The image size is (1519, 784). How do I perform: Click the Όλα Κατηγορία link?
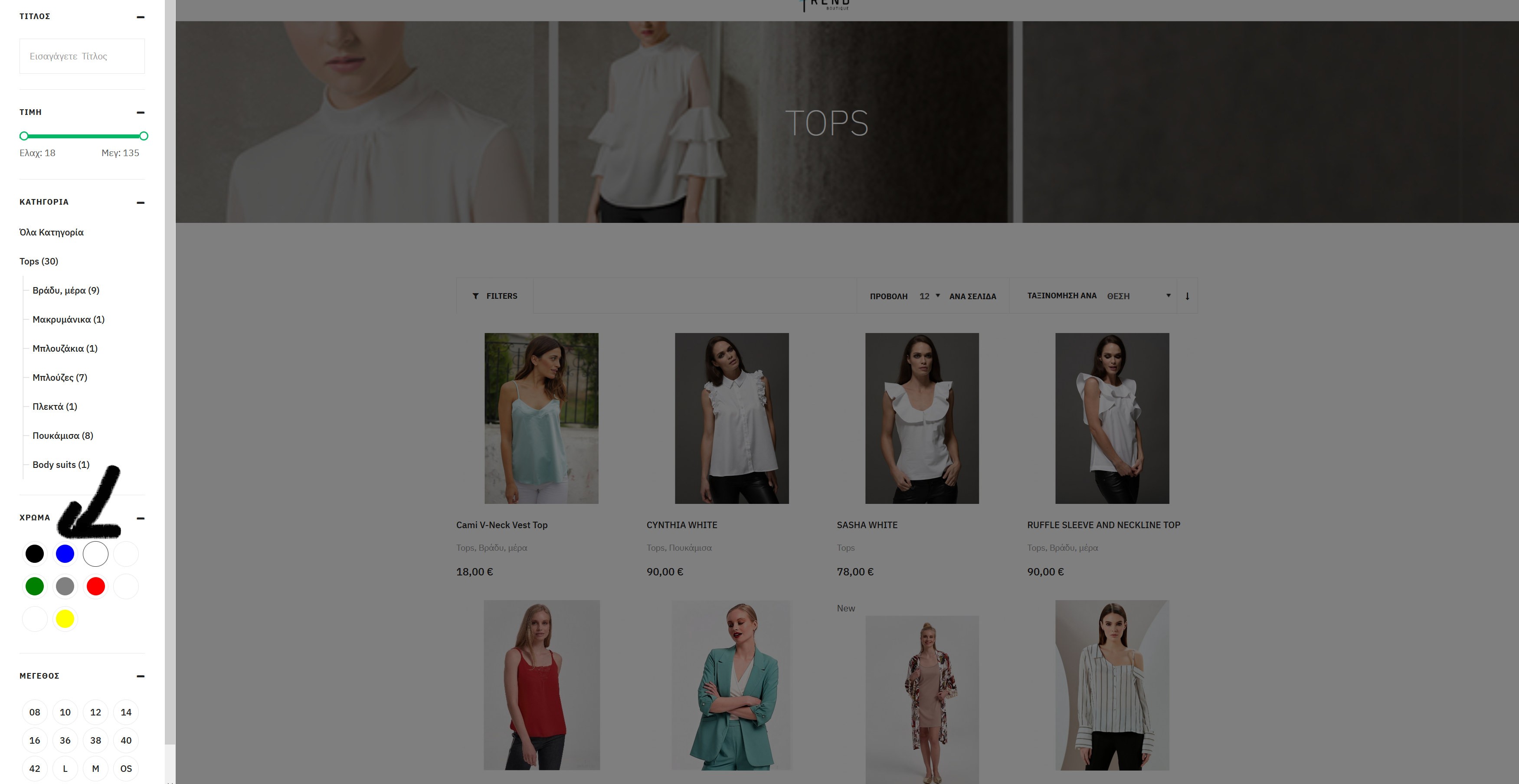[x=51, y=232]
